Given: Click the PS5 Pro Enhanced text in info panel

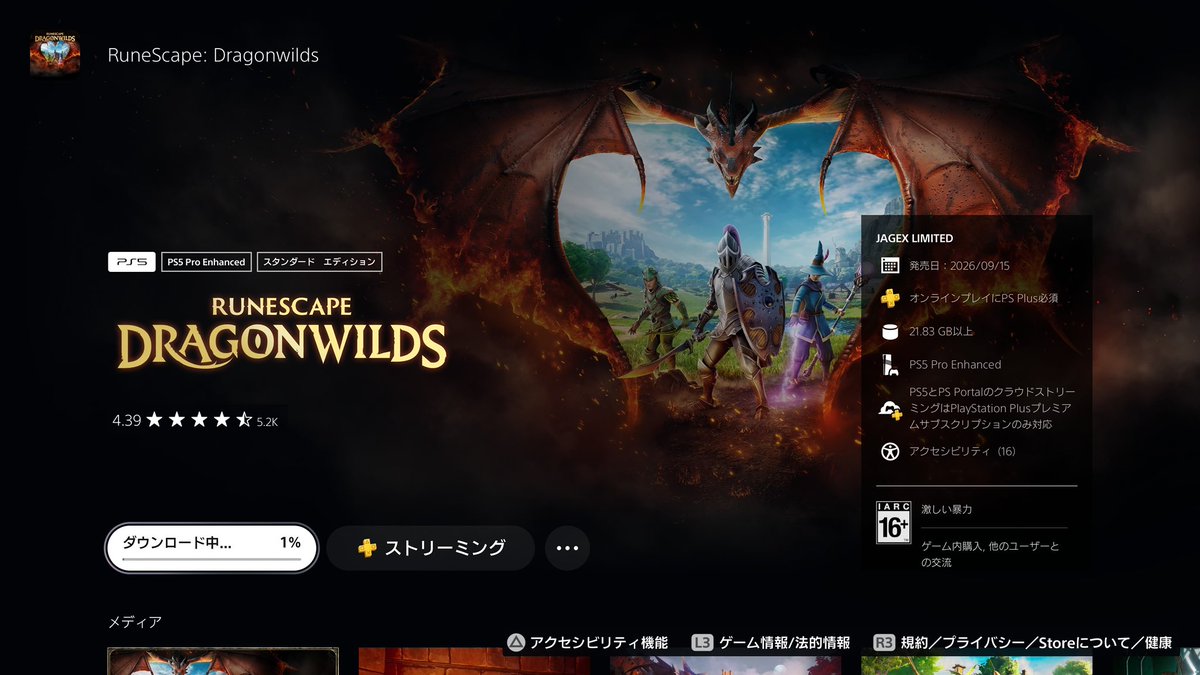Looking at the screenshot, I should [x=955, y=364].
